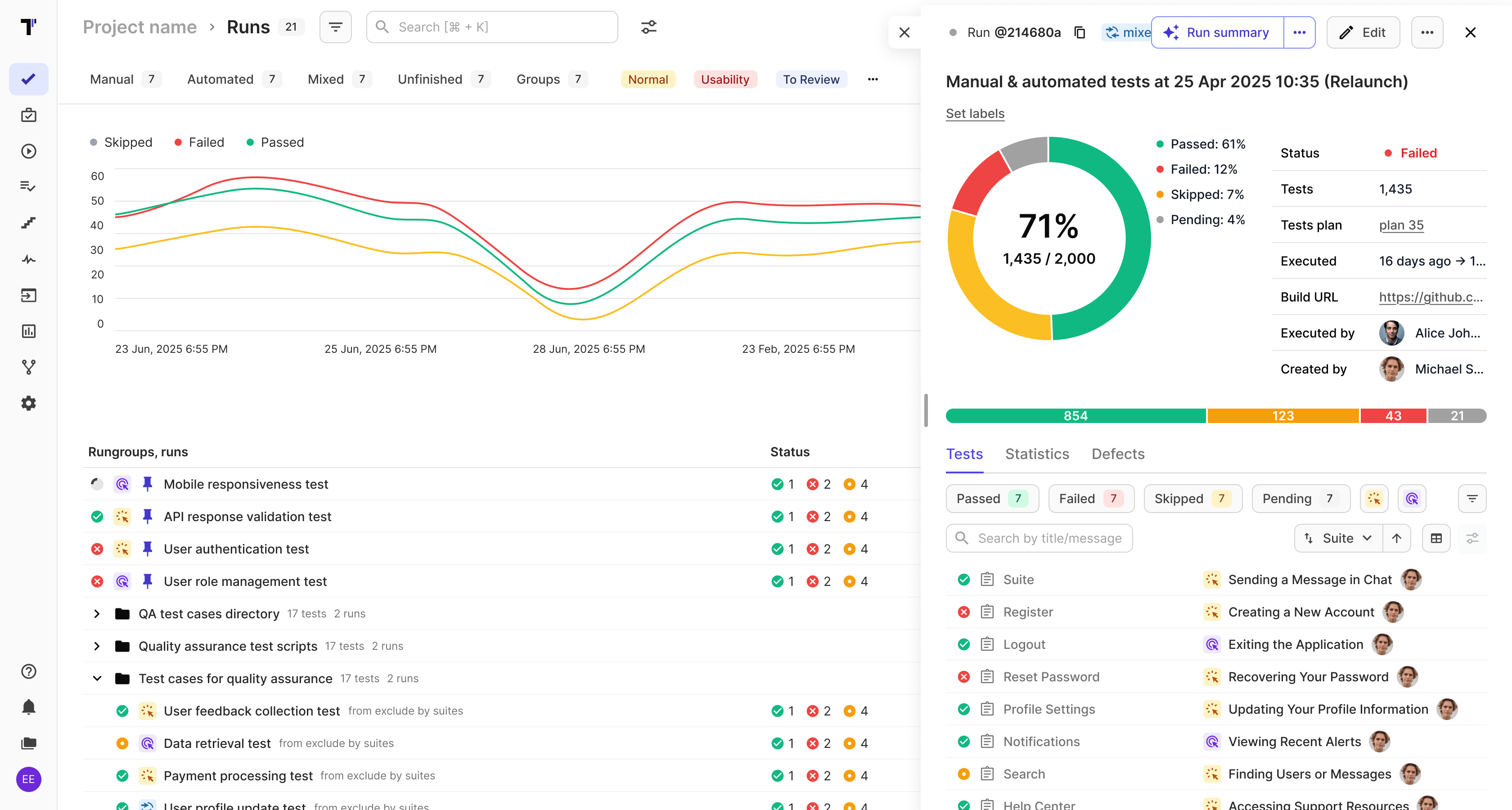Toggle the Passed 7 filter chip
Image resolution: width=1512 pixels, height=810 pixels.
pos(991,499)
